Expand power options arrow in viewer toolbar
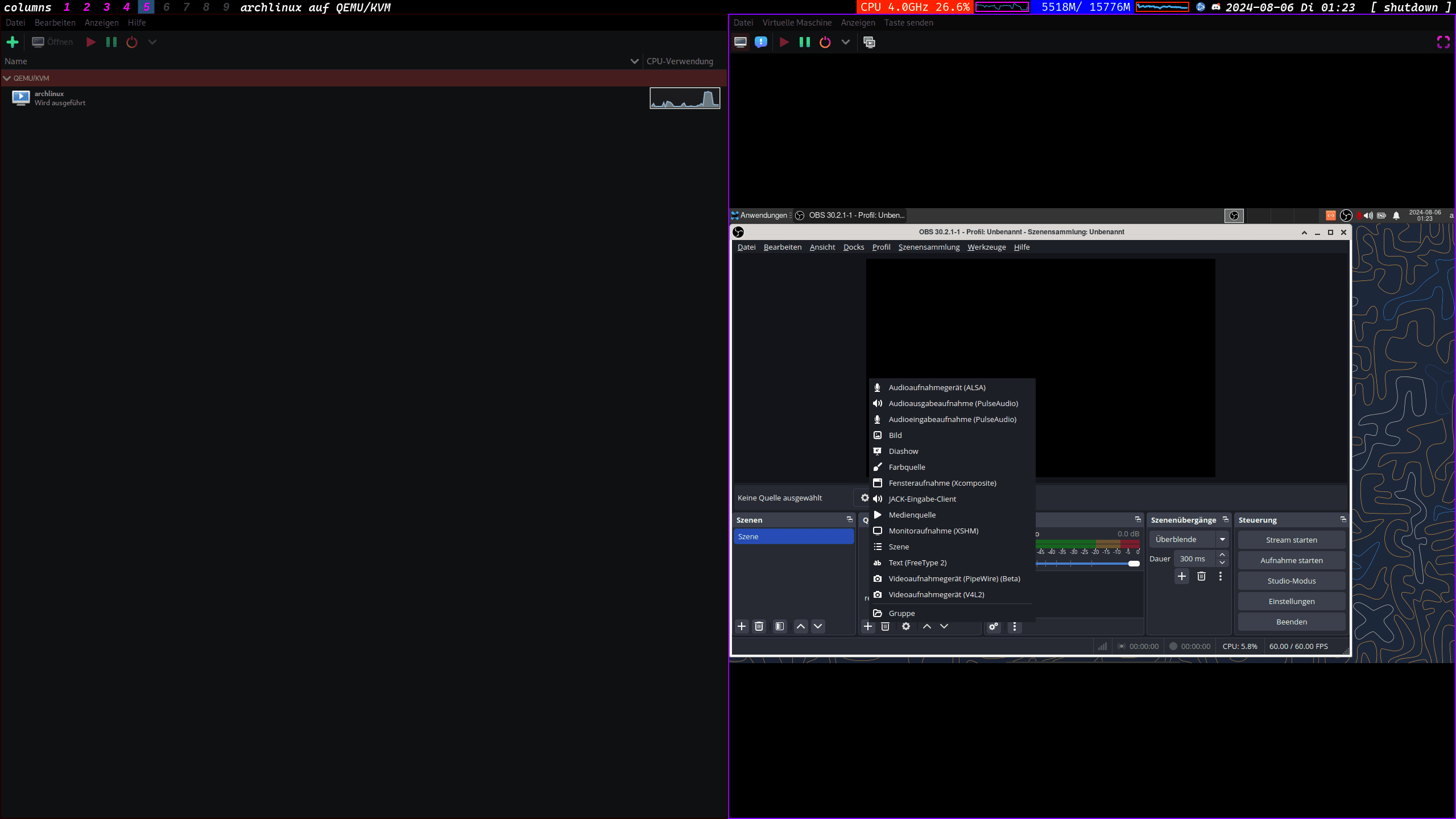1456x819 pixels. (x=846, y=42)
